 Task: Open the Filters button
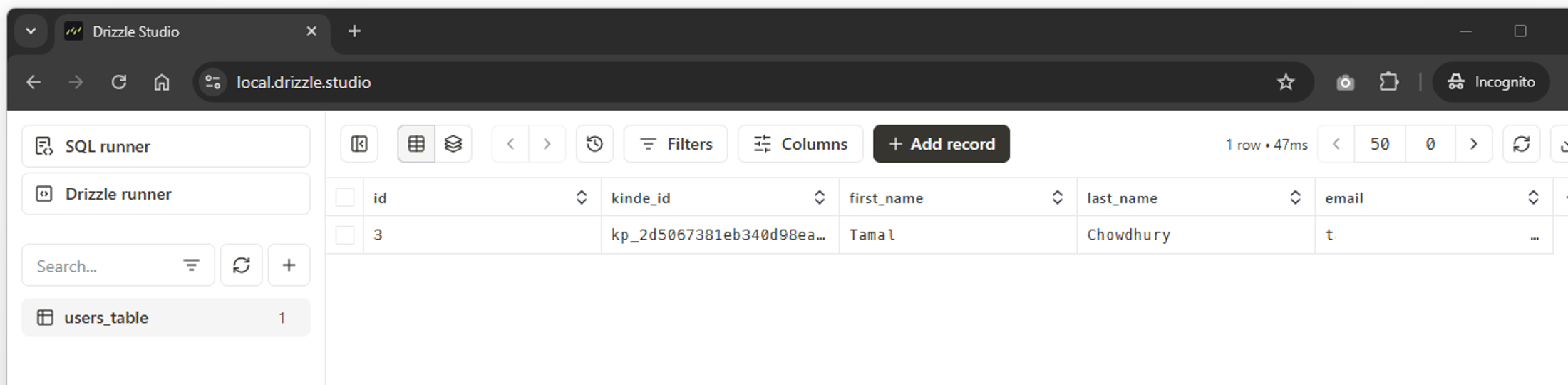coord(676,144)
